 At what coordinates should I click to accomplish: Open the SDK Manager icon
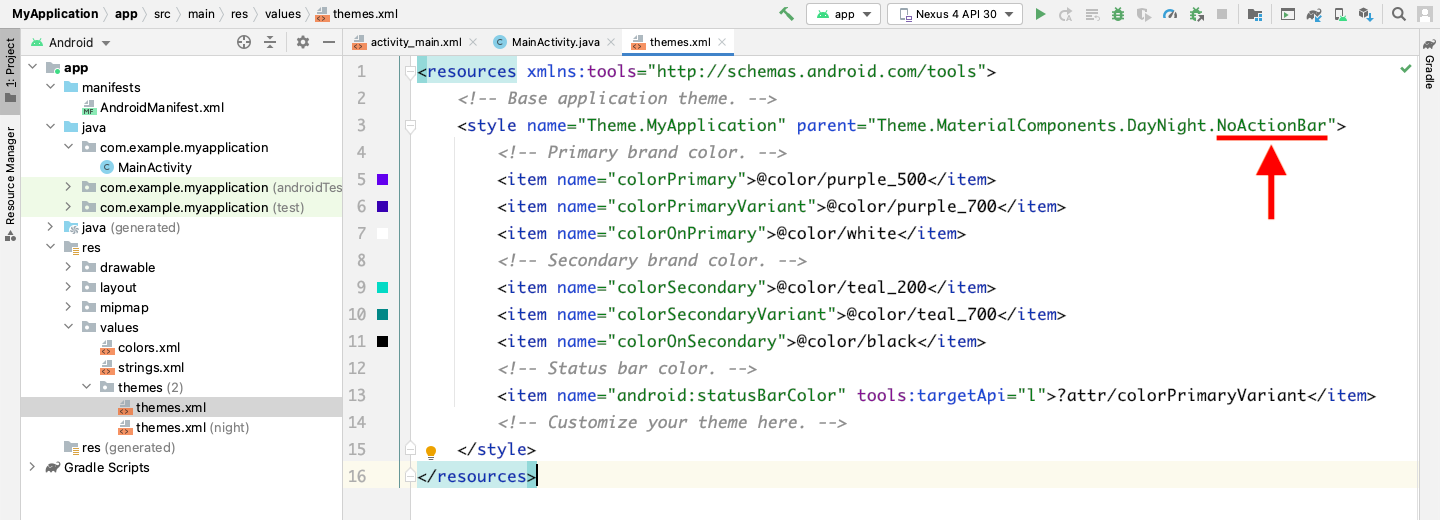click(1366, 14)
